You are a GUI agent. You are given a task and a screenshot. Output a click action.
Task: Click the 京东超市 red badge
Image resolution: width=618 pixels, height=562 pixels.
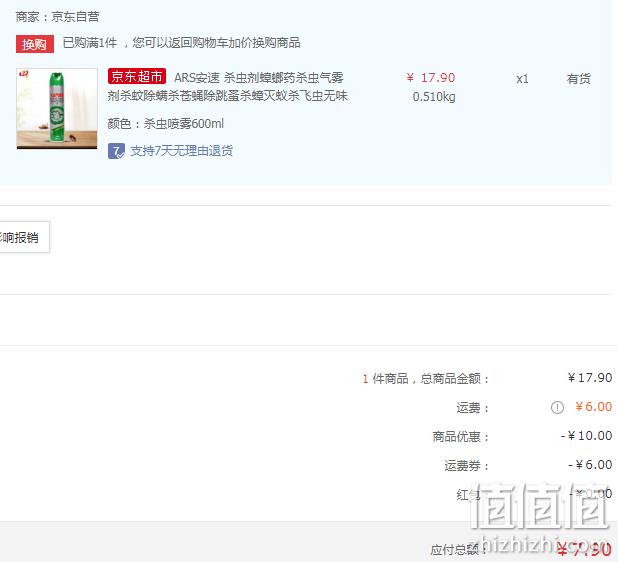[x=137, y=76]
